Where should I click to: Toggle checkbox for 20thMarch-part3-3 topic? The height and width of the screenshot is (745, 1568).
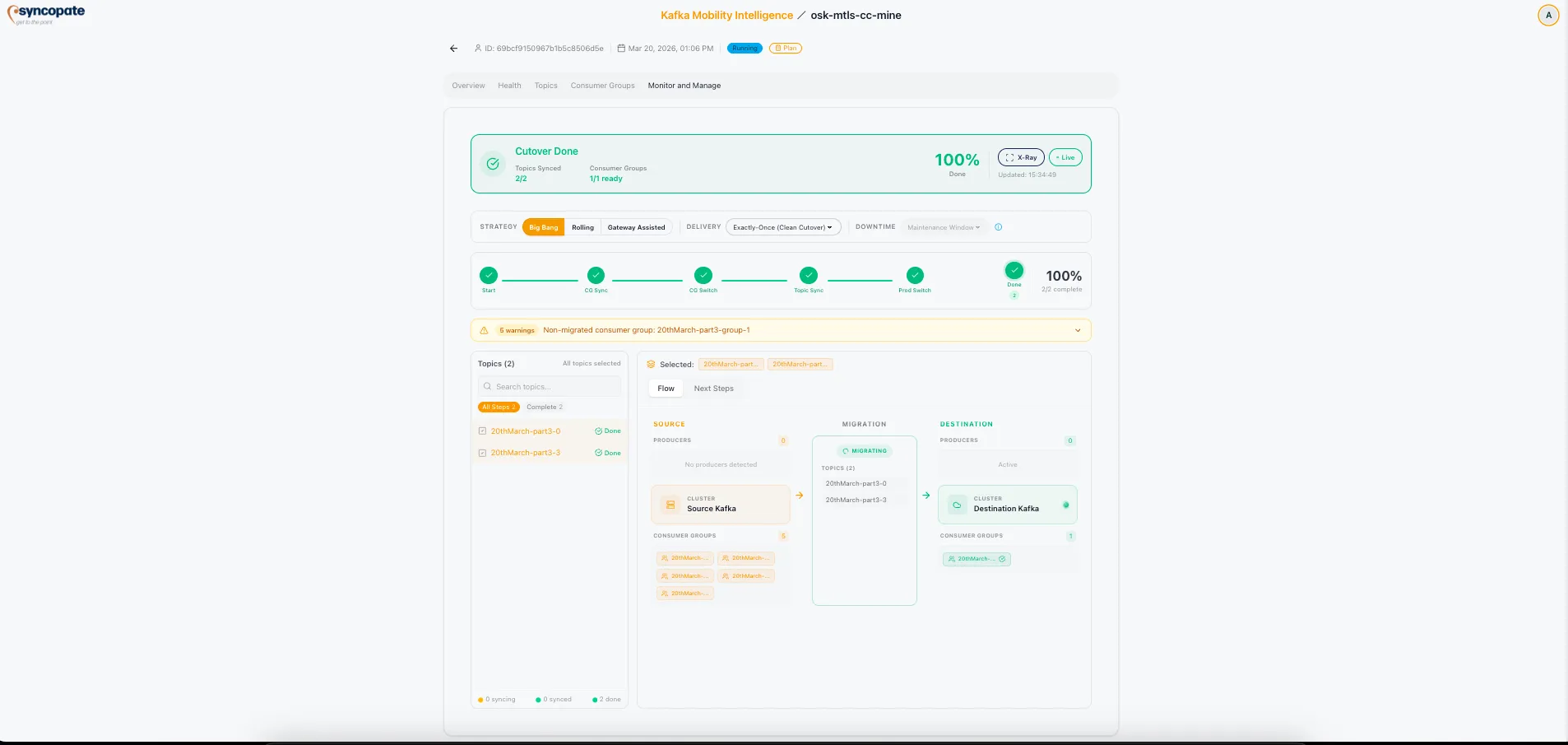tap(482, 453)
